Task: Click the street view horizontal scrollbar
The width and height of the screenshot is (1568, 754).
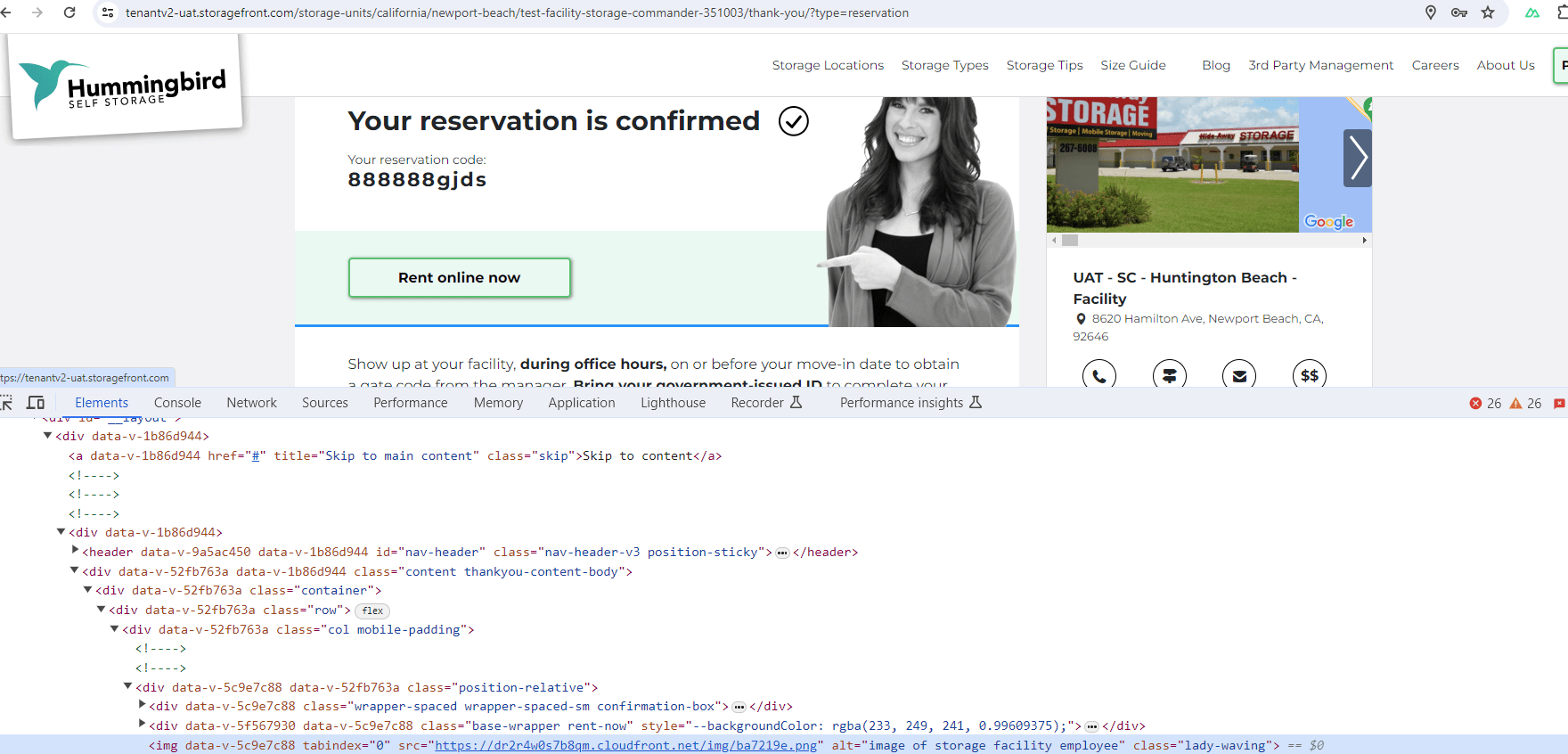Action: 1209,240
